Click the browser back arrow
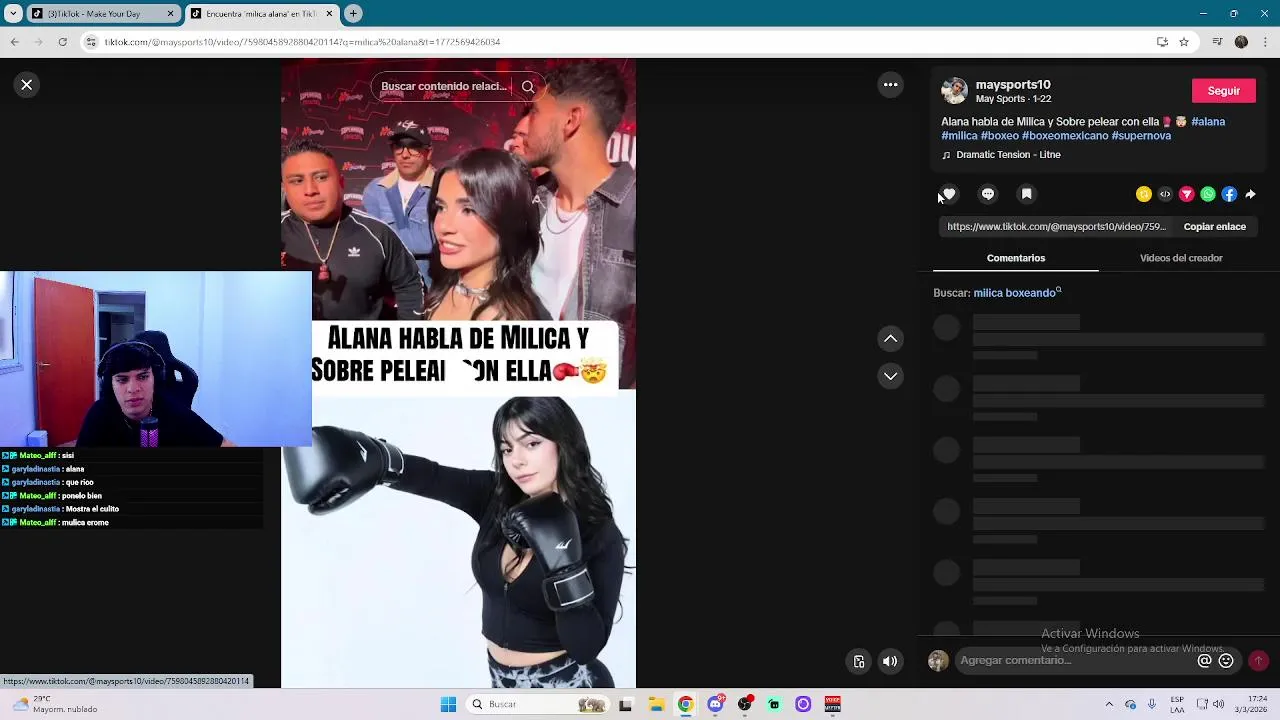Image resolution: width=1280 pixels, height=720 pixels. coord(14,42)
